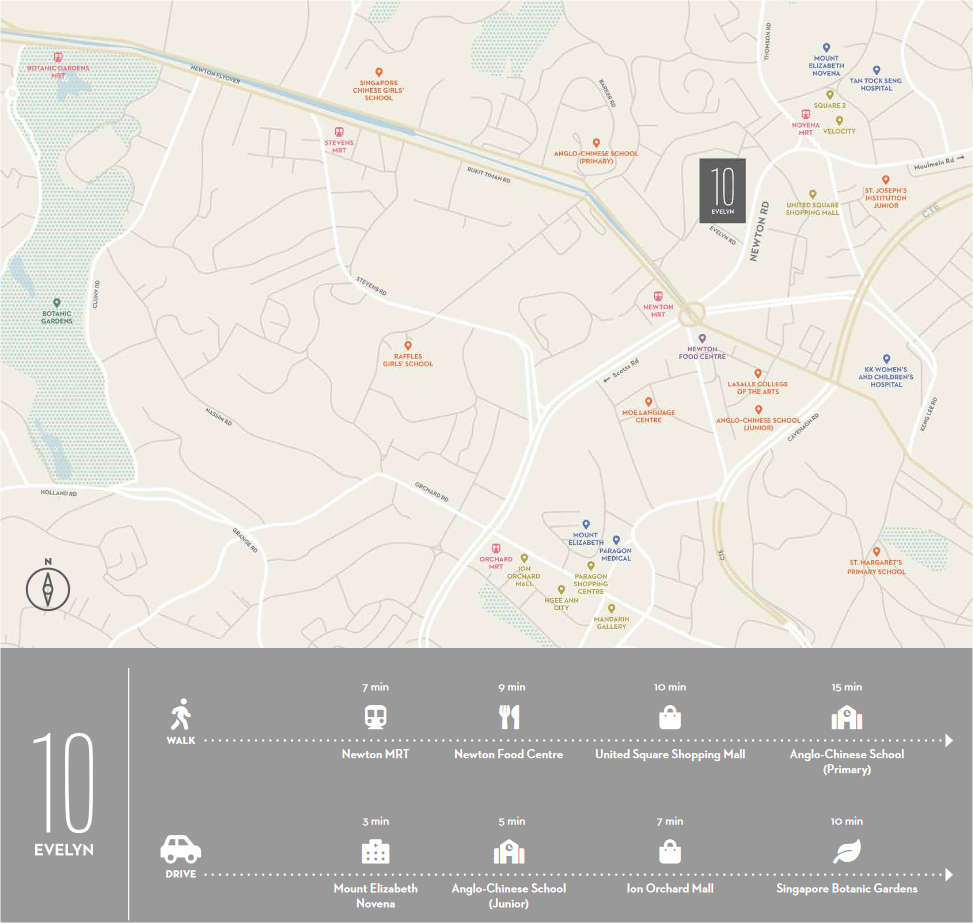The image size is (973, 923).
Task: Click the Paragon Medical map pin
Action: [616, 540]
